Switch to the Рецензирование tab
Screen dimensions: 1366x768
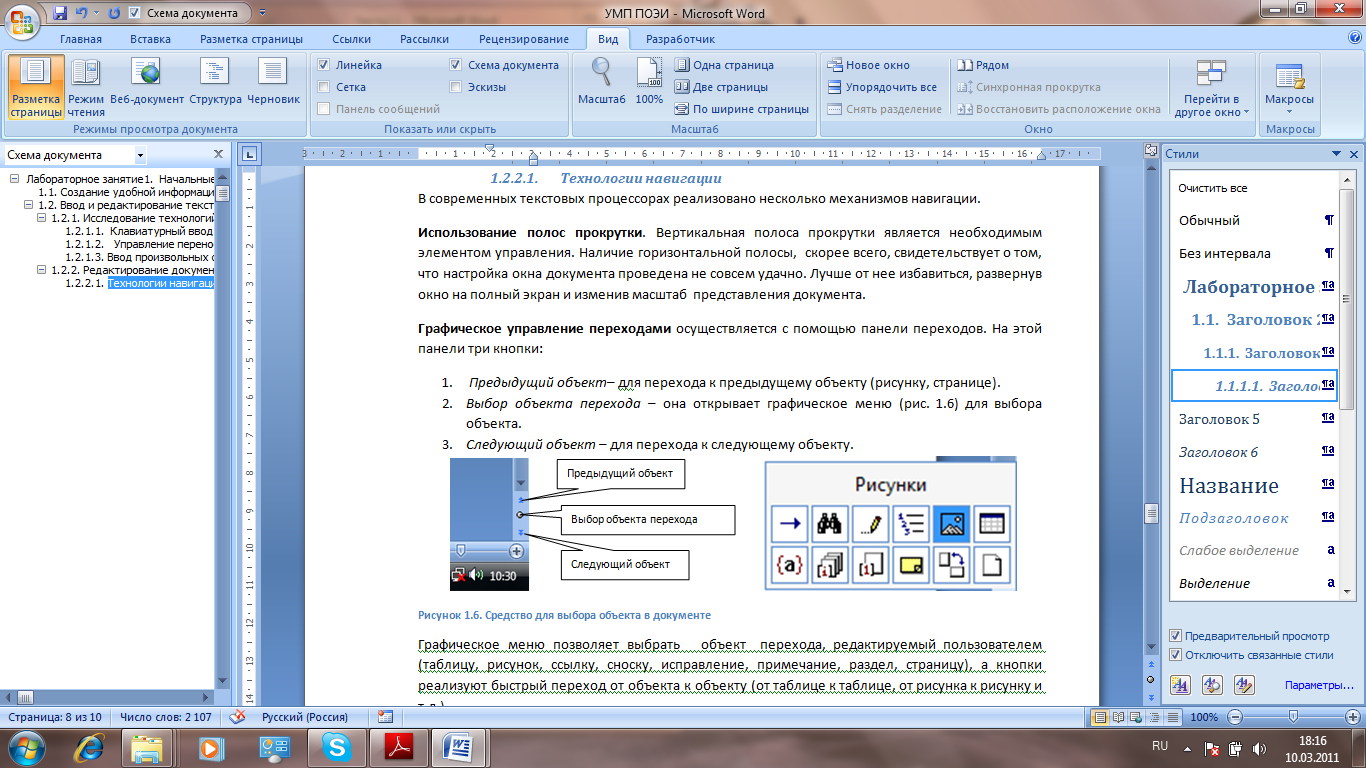[524, 39]
